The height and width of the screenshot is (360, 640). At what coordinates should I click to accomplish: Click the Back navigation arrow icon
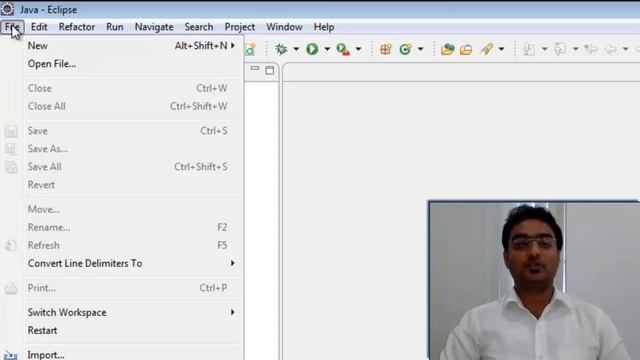(x=611, y=49)
